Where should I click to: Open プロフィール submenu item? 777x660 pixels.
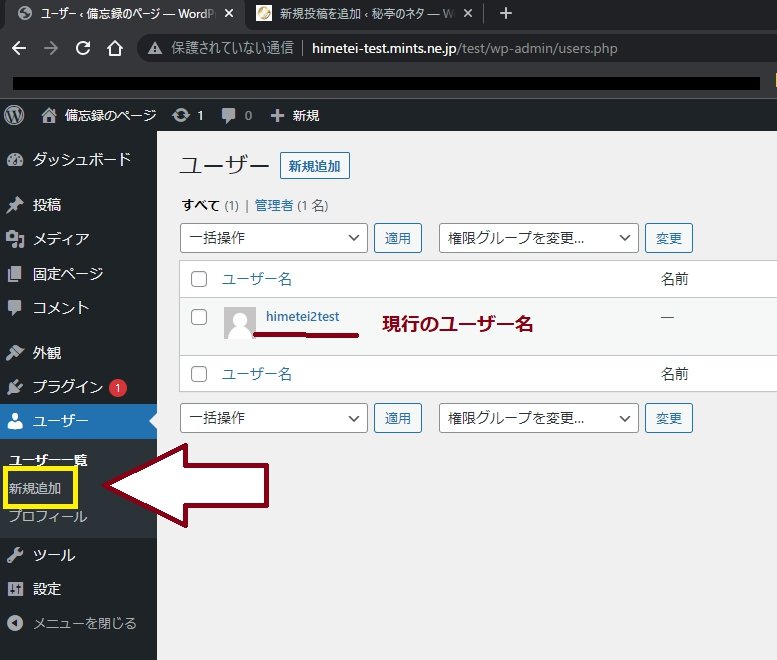[48, 516]
